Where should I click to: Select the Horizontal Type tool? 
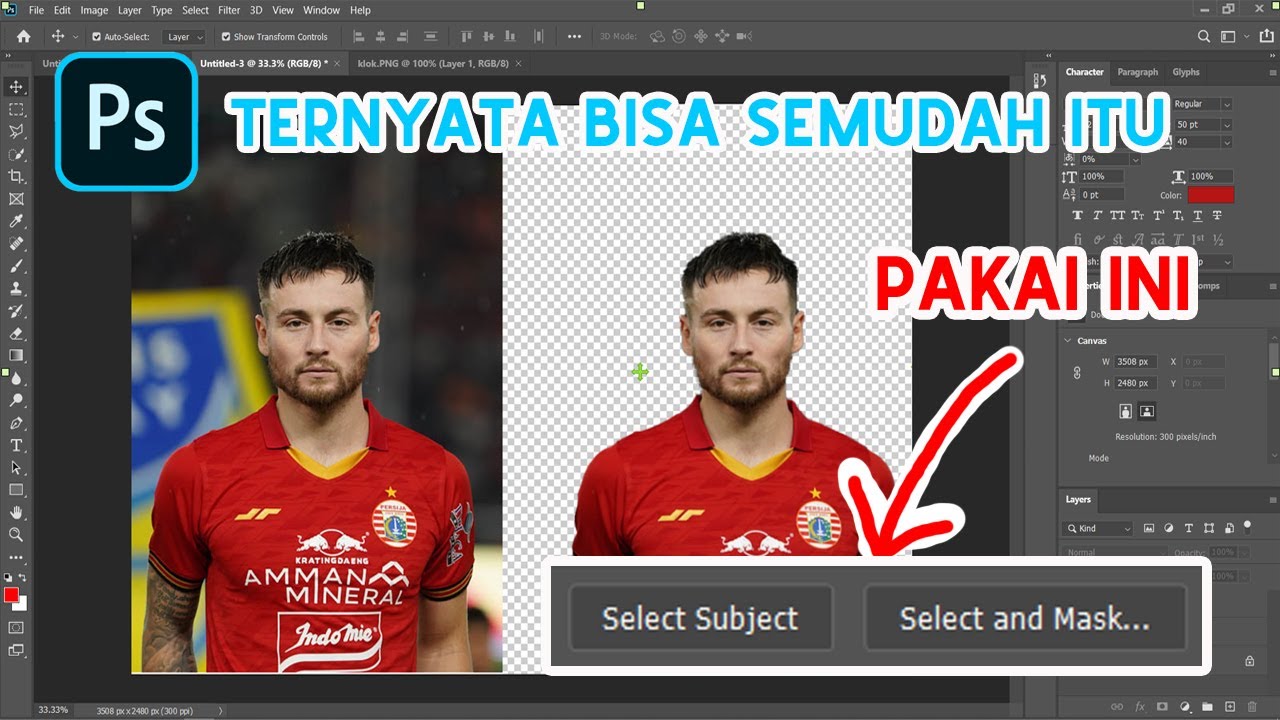pyautogui.click(x=16, y=445)
